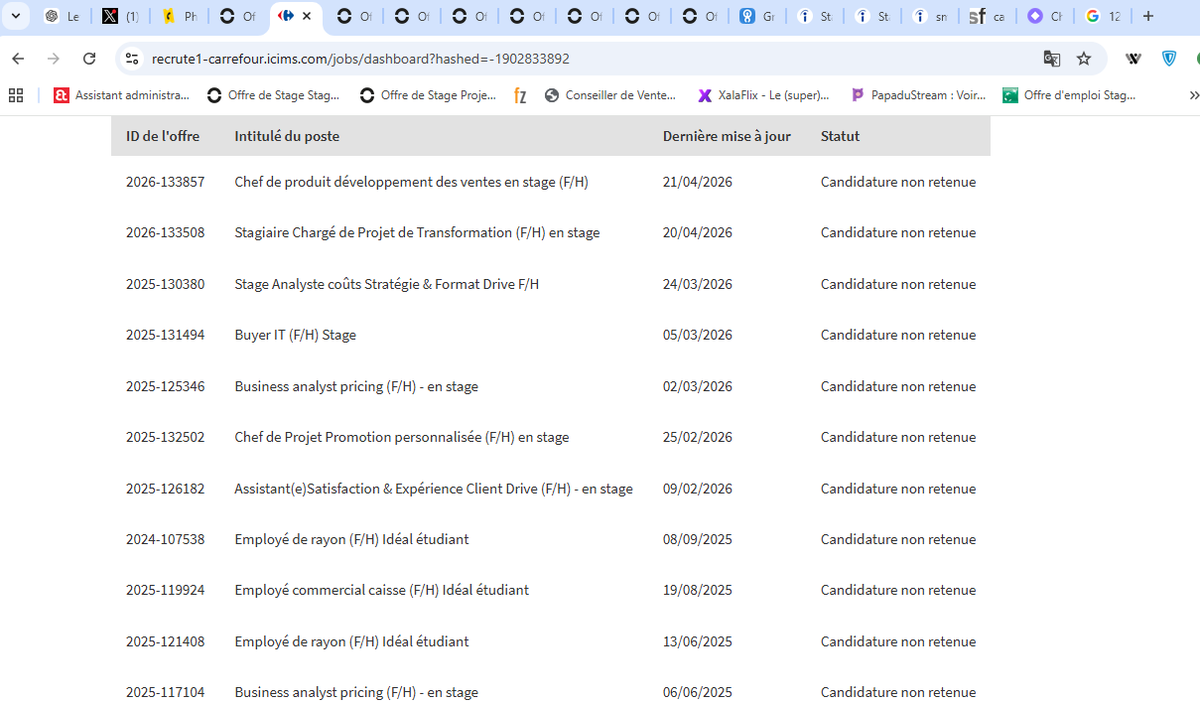
Task: Select offer ID 2025-131494
Action: click(165, 335)
